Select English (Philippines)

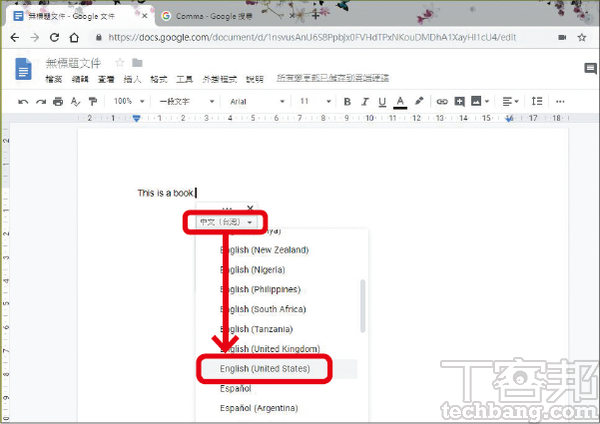[260, 289]
